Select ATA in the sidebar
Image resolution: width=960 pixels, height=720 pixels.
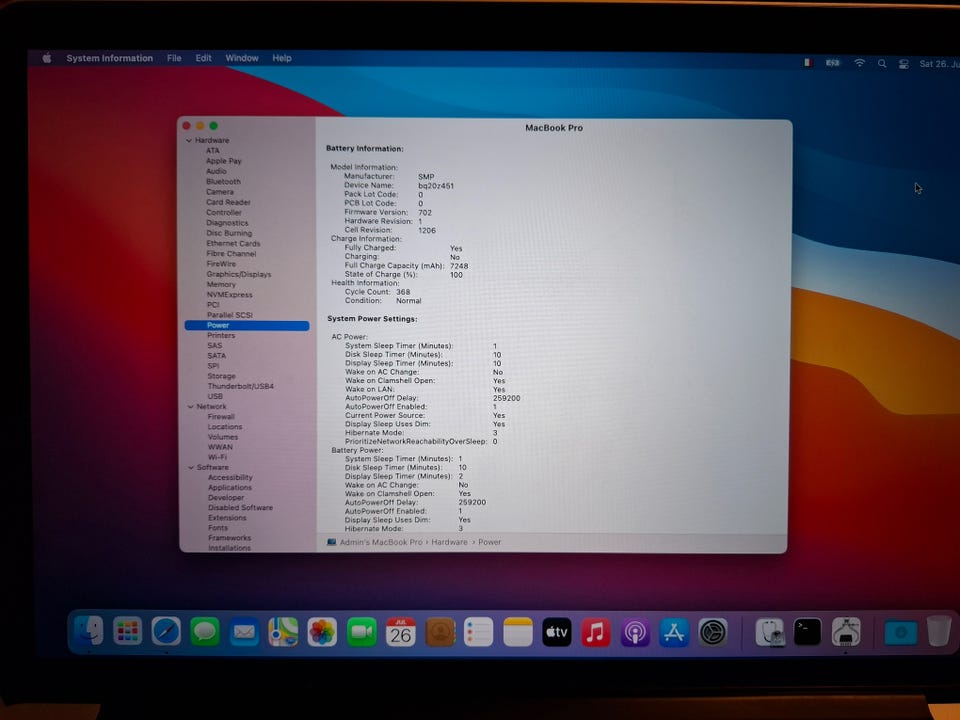click(x=212, y=151)
